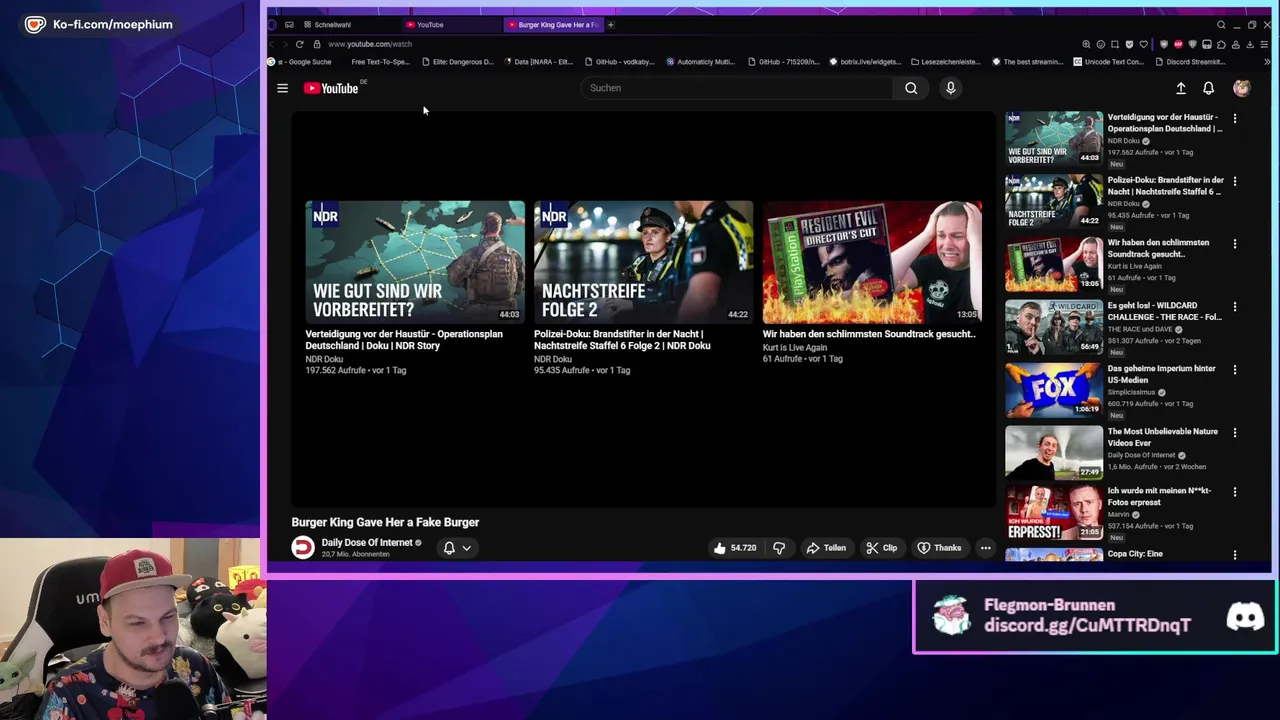Select the Burger King Gave Her tab
1280x720 pixels.
tap(553, 24)
